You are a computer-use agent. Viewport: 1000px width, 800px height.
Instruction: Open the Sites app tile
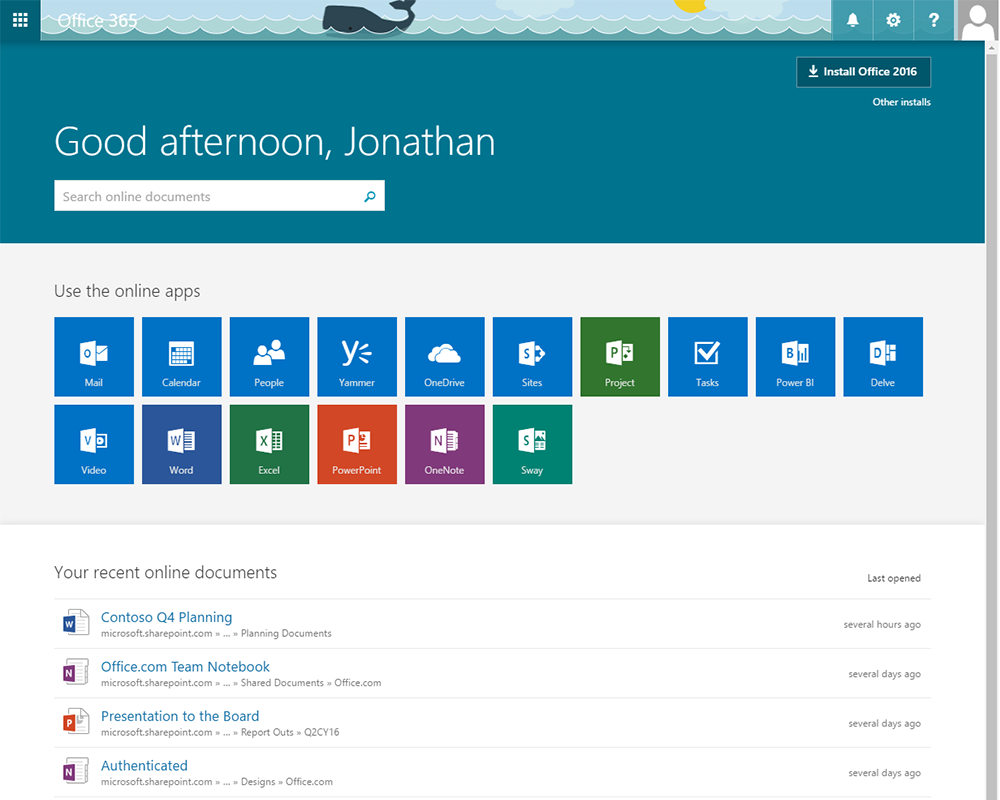531,356
